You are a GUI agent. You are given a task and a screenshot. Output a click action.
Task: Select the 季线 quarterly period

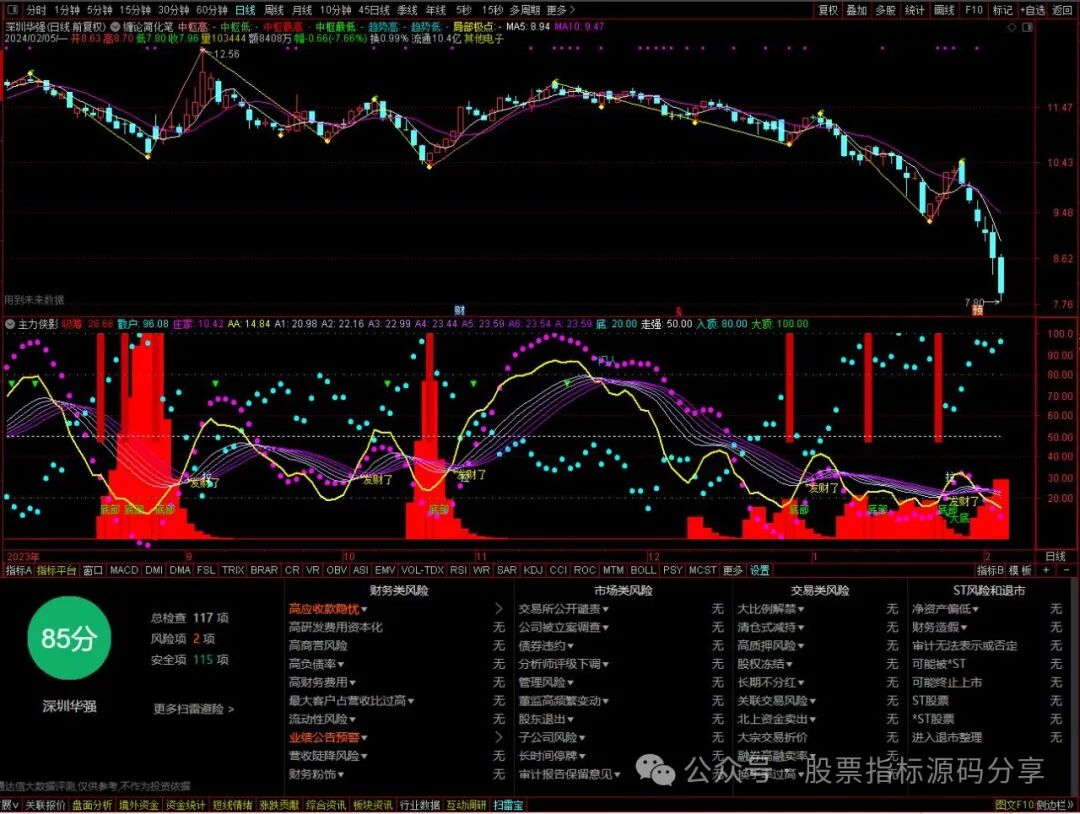click(x=407, y=10)
